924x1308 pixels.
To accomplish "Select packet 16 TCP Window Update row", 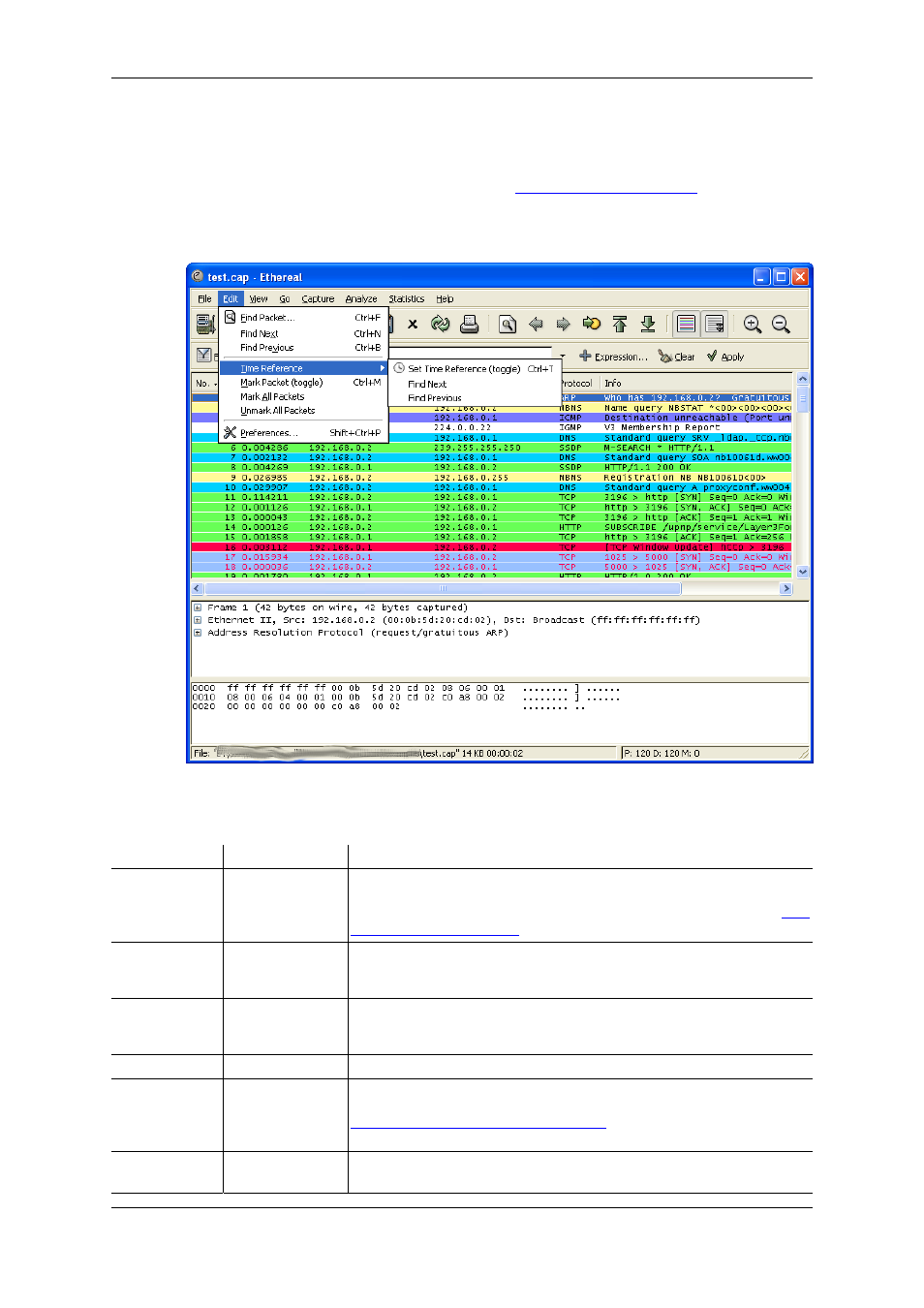I will 492,547.
